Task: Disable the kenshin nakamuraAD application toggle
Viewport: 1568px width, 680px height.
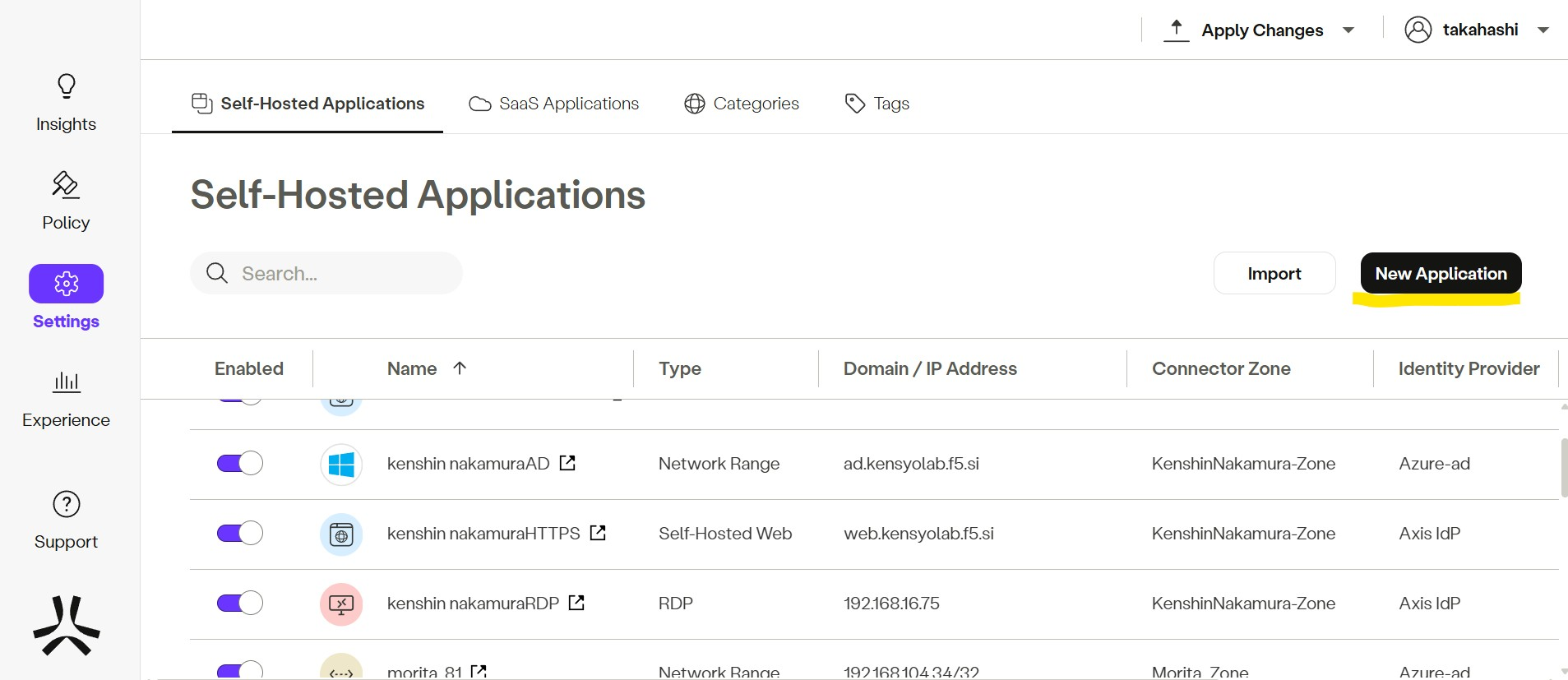Action: (x=239, y=463)
